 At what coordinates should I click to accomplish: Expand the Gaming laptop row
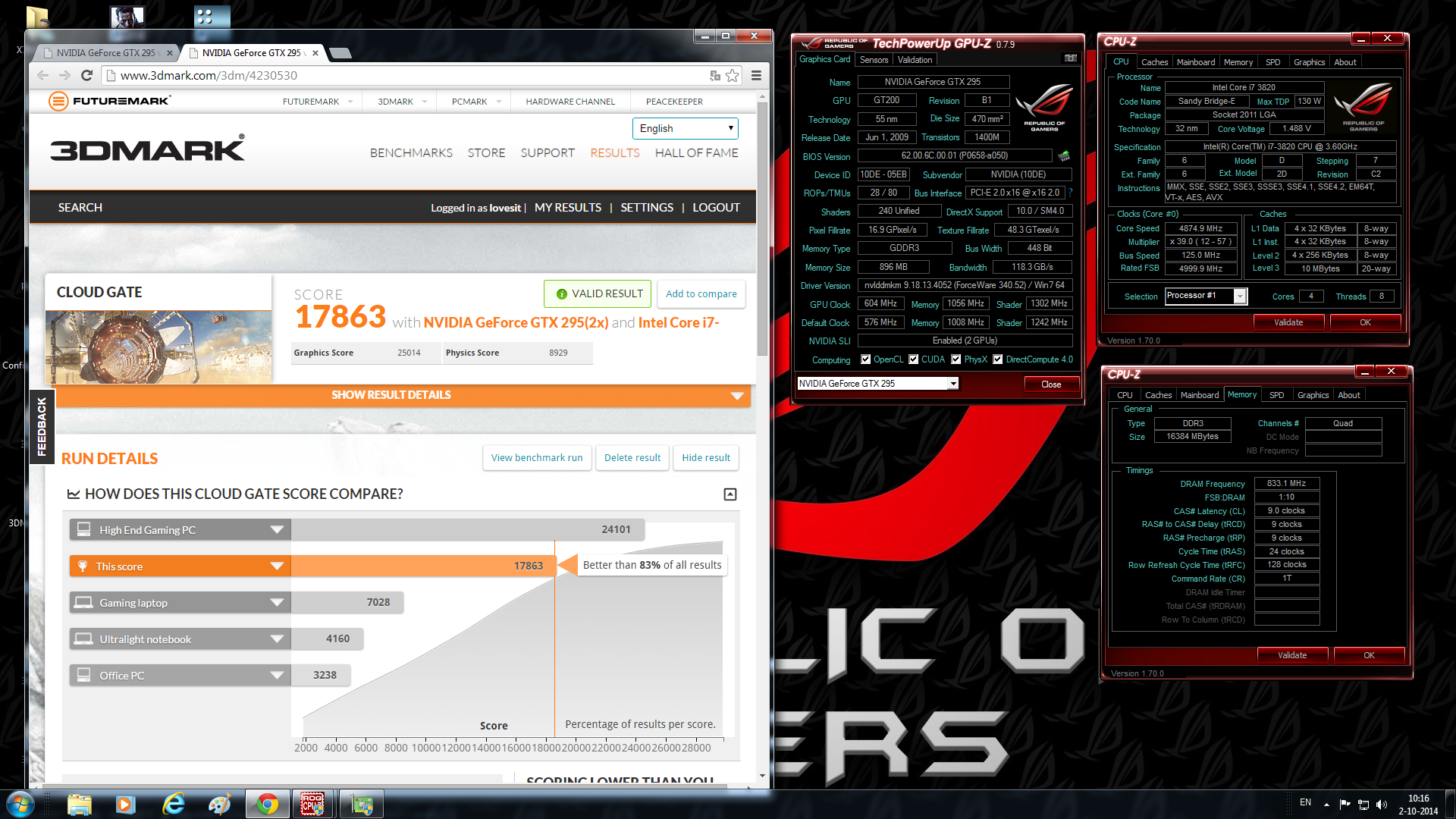277,603
